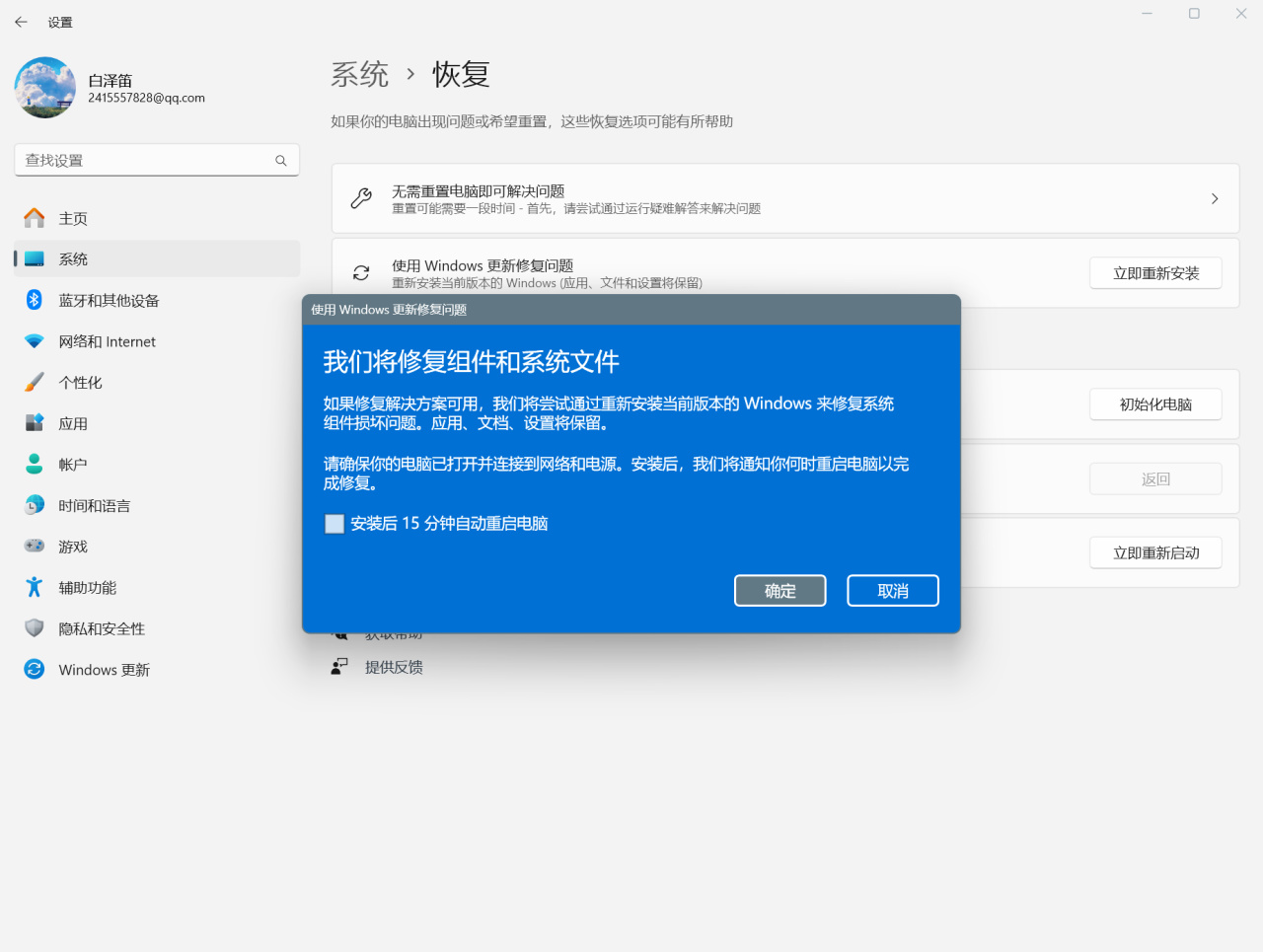The image size is (1263, 952).
Task: Click the back arrow in Settings
Action: [x=21, y=22]
